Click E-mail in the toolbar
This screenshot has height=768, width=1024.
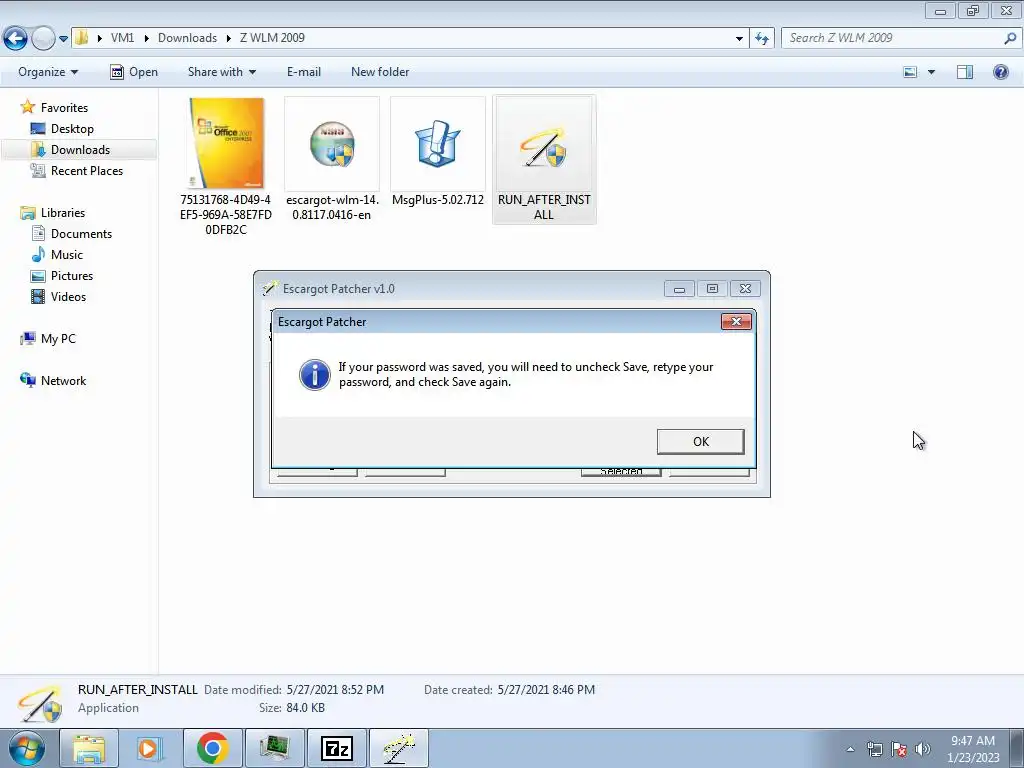click(x=304, y=72)
